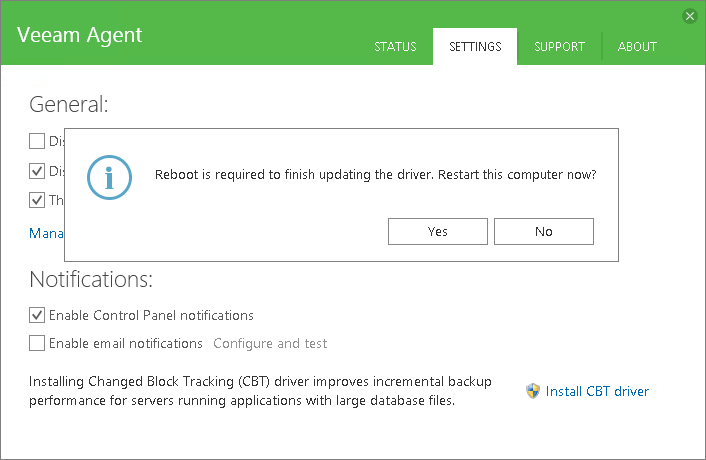Click the General heading

[x=69, y=104]
